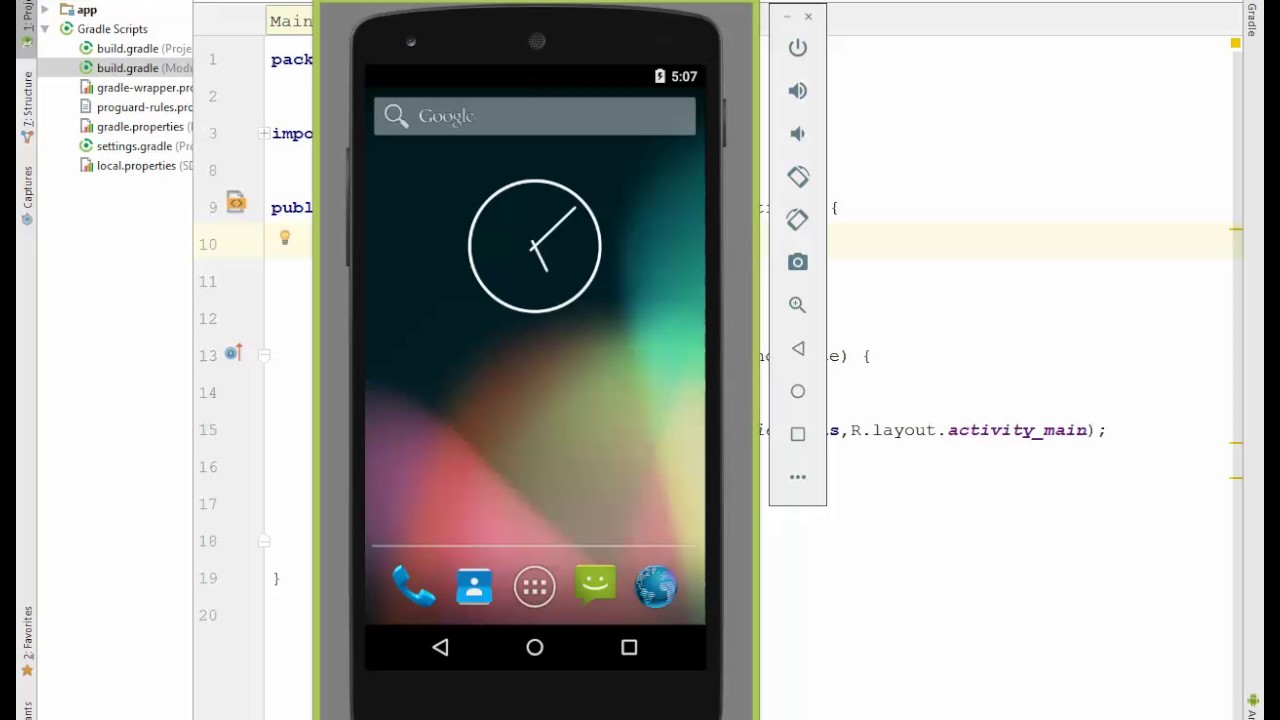Open the app drawer launcher icon
Viewport: 1280px width, 720px height.
tap(535, 587)
